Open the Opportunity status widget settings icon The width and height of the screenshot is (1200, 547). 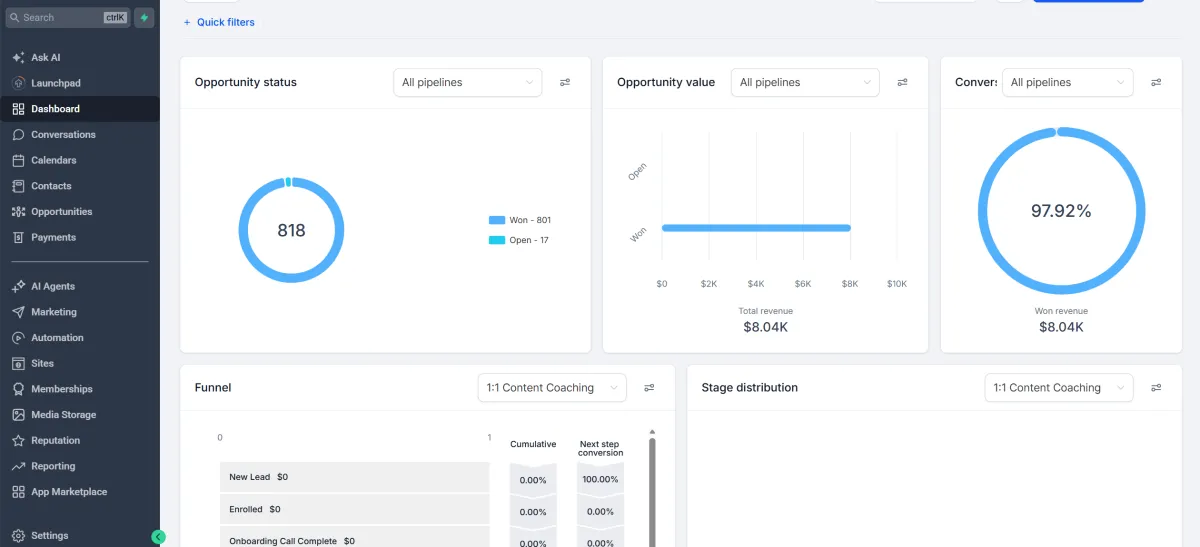click(x=565, y=83)
